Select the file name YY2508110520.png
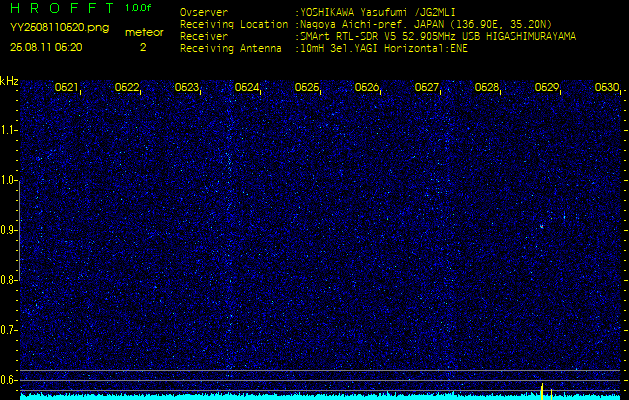 click(x=59, y=28)
